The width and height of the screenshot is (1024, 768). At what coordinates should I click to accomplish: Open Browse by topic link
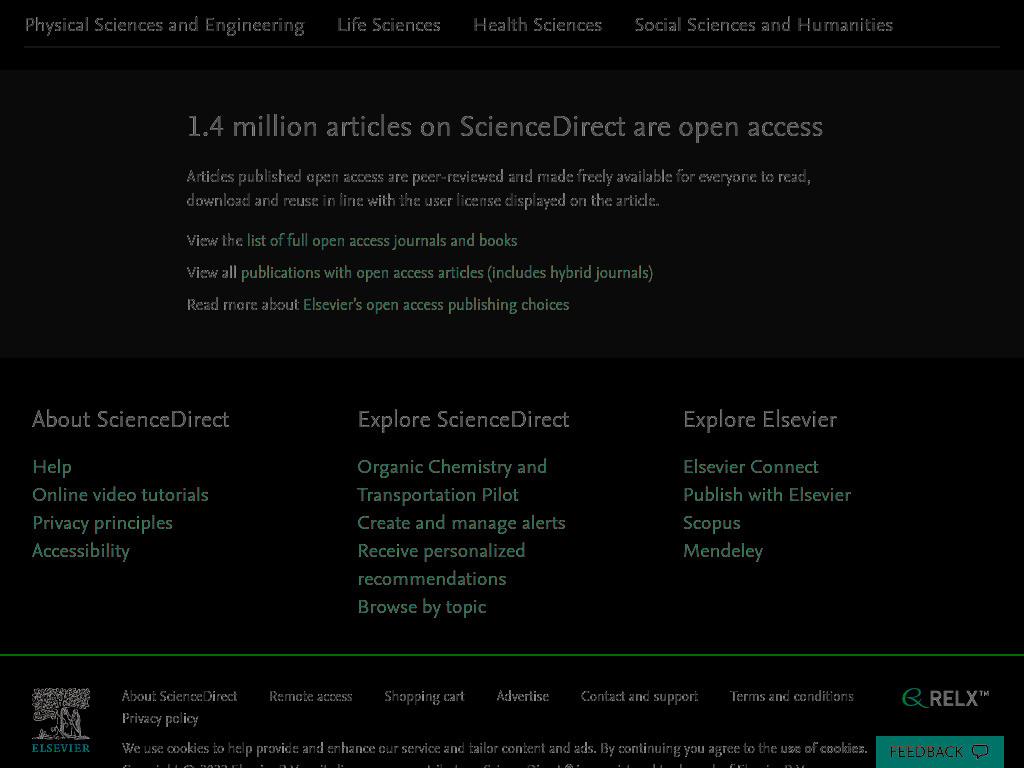(422, 607)
